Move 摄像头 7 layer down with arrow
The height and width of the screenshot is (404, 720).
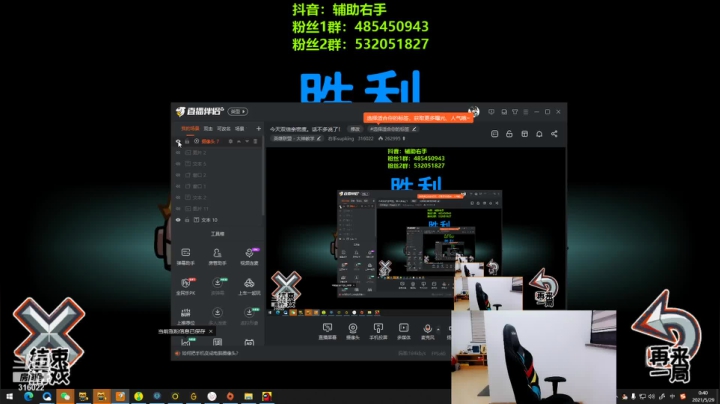247,141
